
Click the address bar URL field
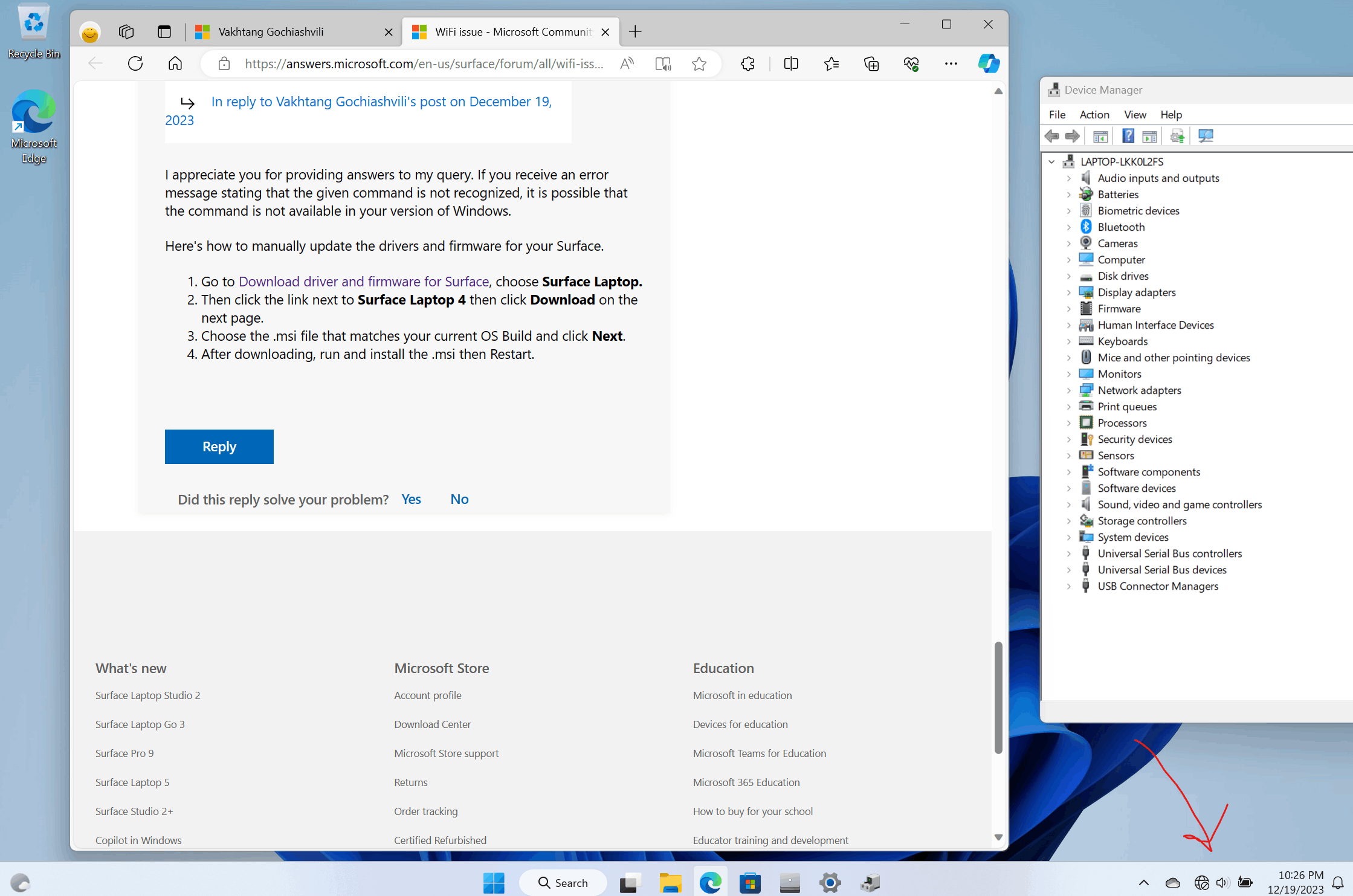[x=423, y=63]
